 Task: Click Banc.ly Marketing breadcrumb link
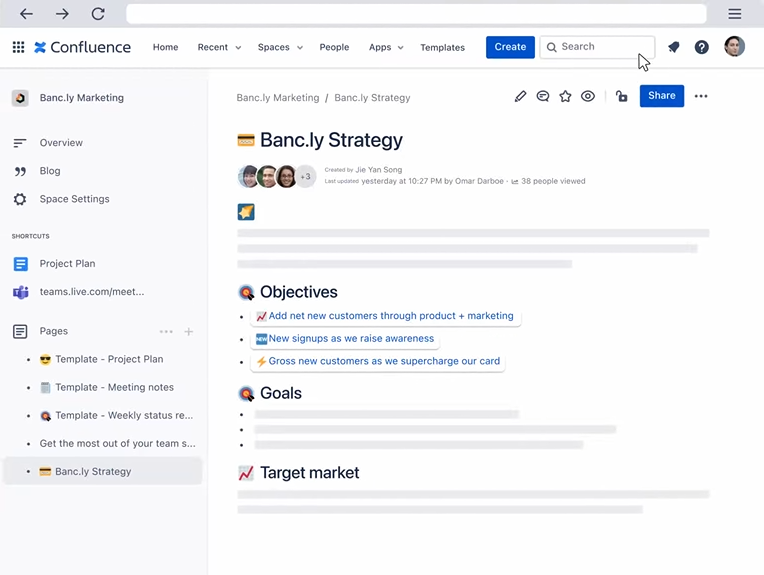(278, 97)
